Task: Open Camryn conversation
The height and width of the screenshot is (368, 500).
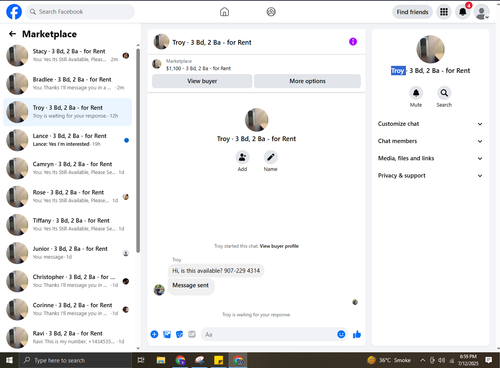Action: pyautogui.click(x=68, y=168)
